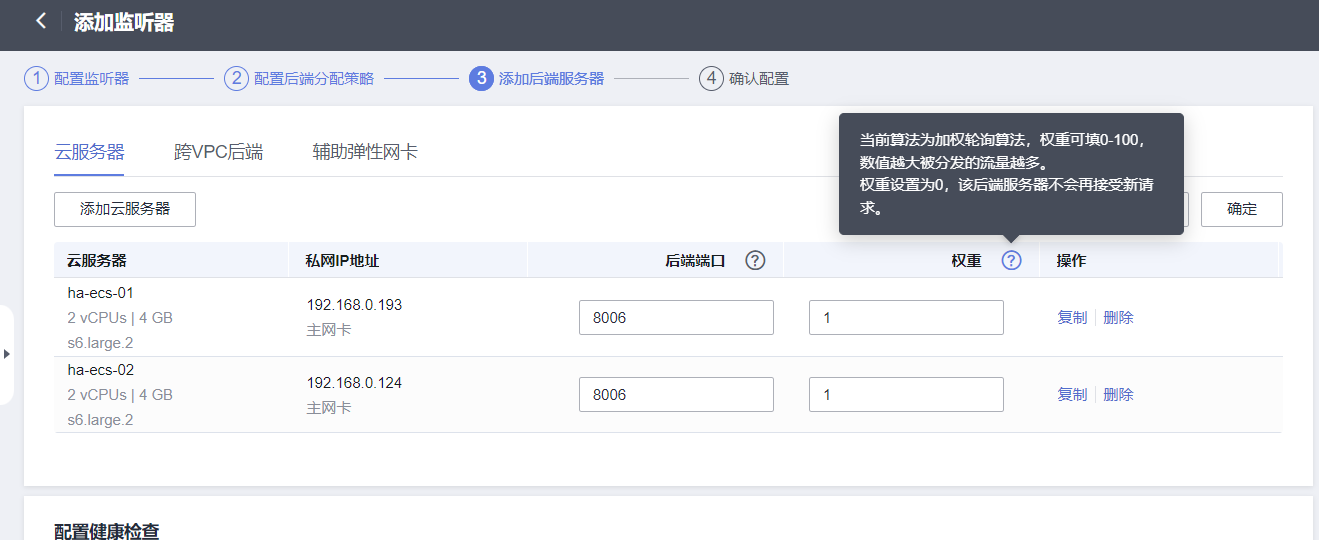Focus backend port field for ha-ecs-01
This screenshot has width=1319, height=540.
[x=676, y=317]
